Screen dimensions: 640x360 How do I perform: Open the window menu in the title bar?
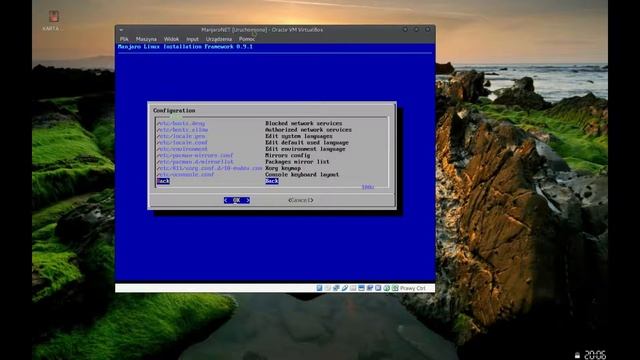[121, 30]
